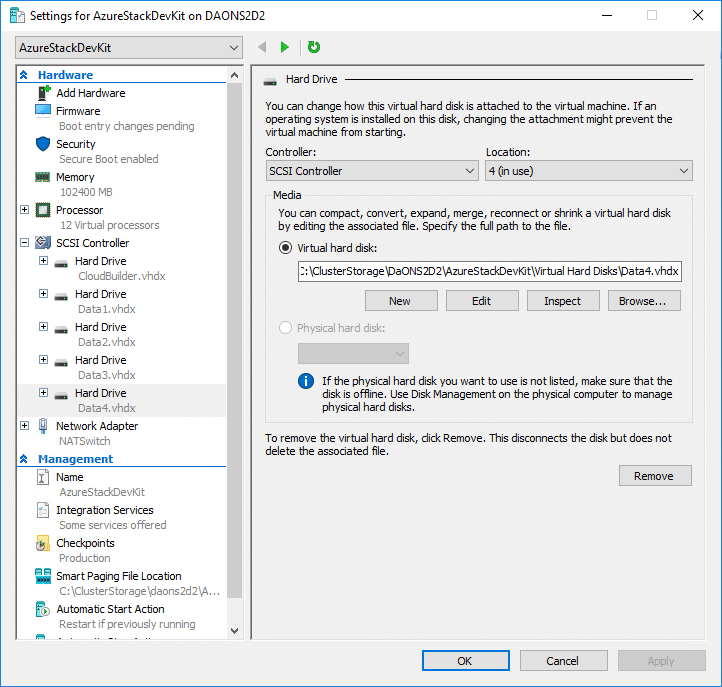Click the Memory chip icon

click(43, 177)
